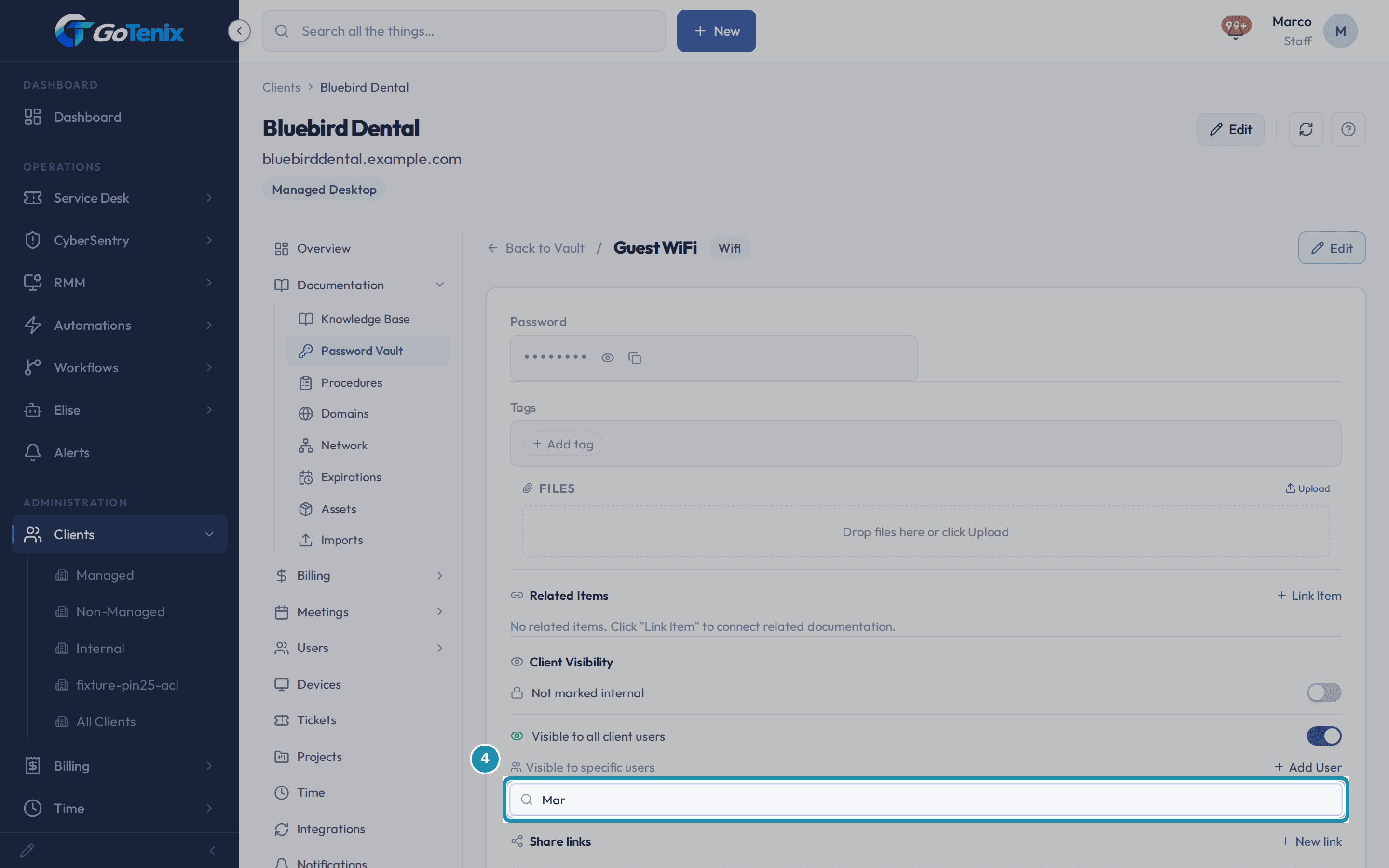1389x868 pixels.
Task: Click the Alerts bell icon in sidebar
Action: (33, 452)
